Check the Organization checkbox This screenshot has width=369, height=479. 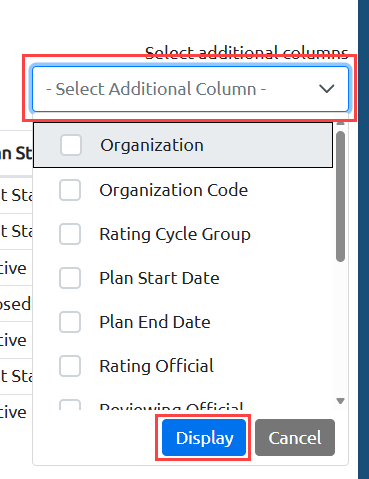(71, 145)
